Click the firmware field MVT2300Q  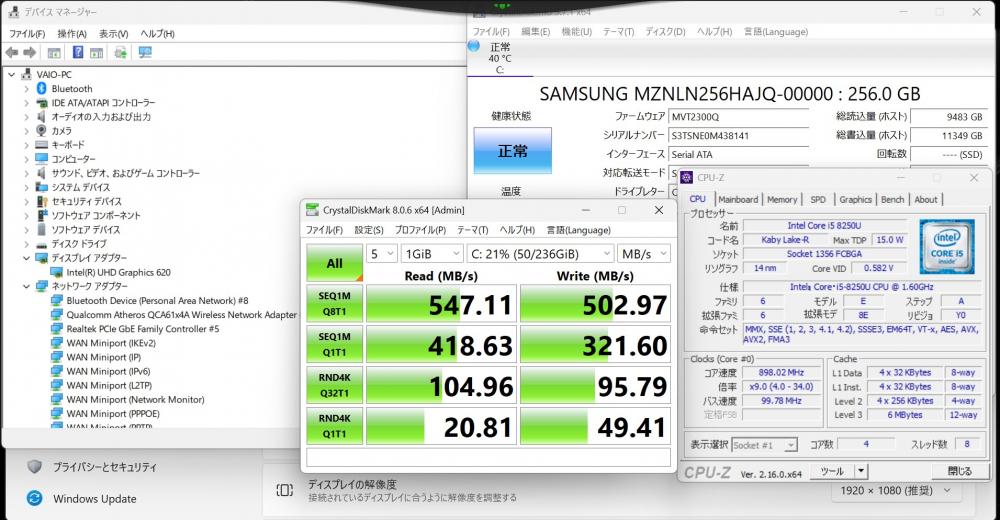point(739,117)
